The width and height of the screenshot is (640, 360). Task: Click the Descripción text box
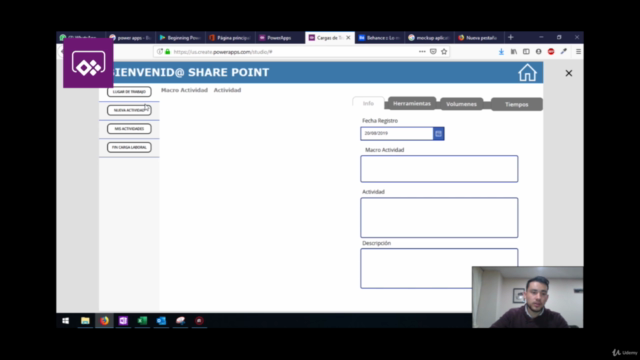pyautogui.click(x=439, y=268)
